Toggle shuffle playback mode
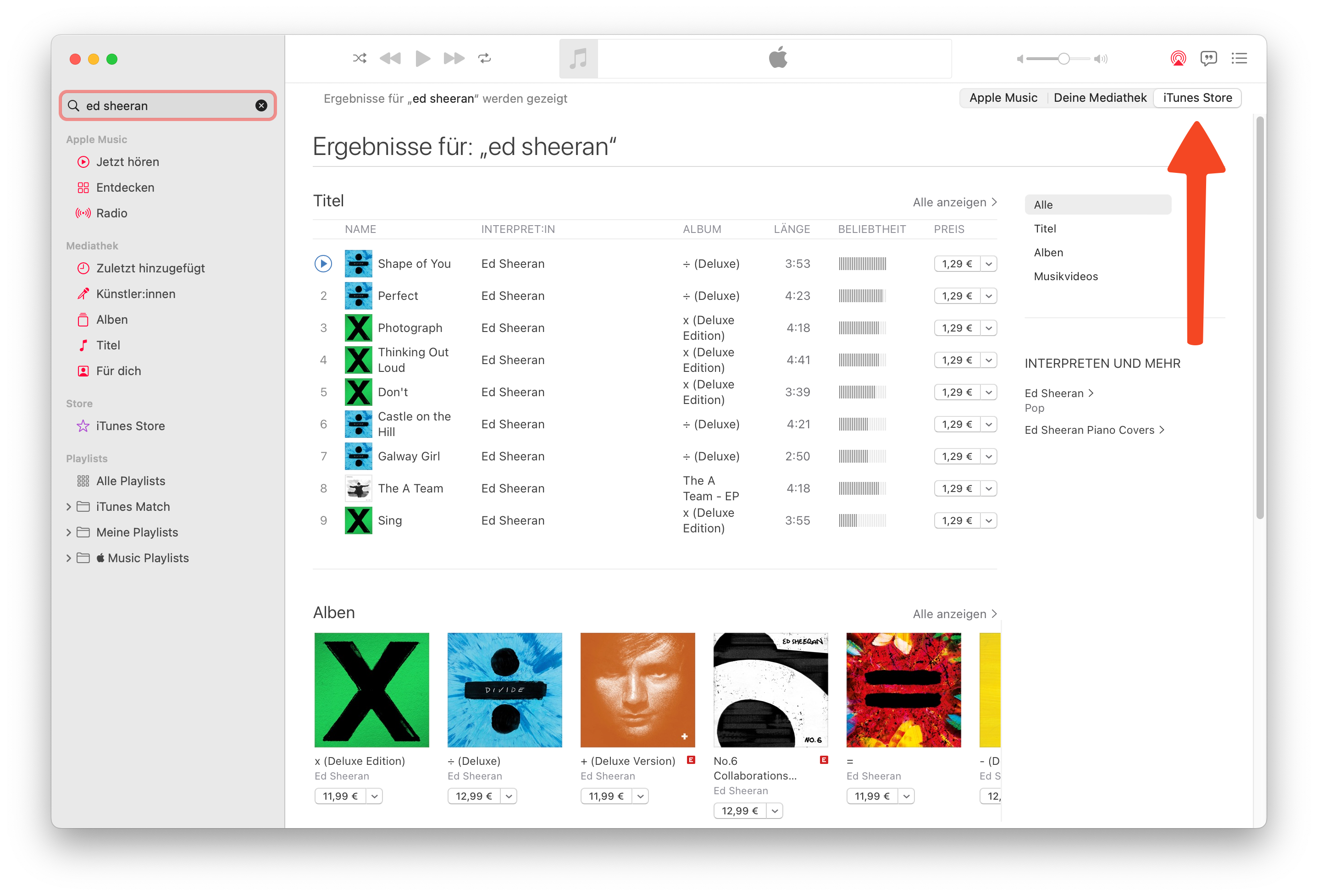Screen dimensions: 1318x896 point(359,58)
